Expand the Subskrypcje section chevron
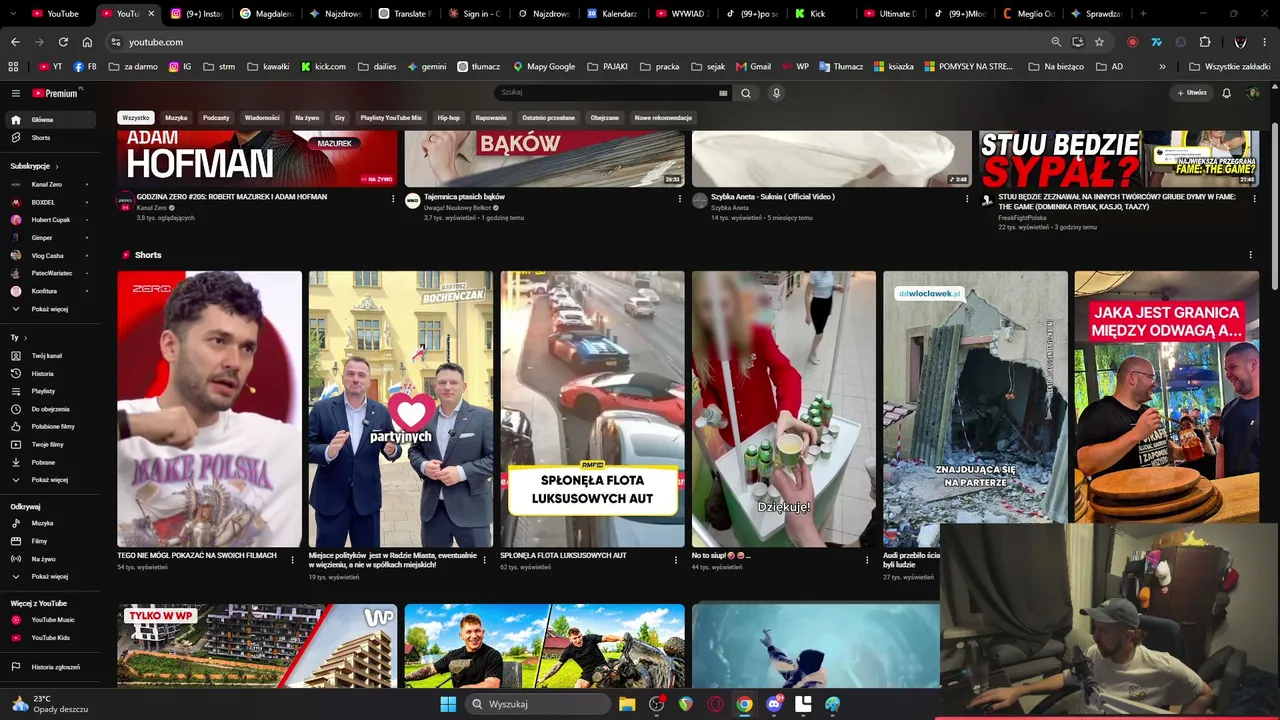The width and height of the screenshot is (1280, 720). (57, 166)
